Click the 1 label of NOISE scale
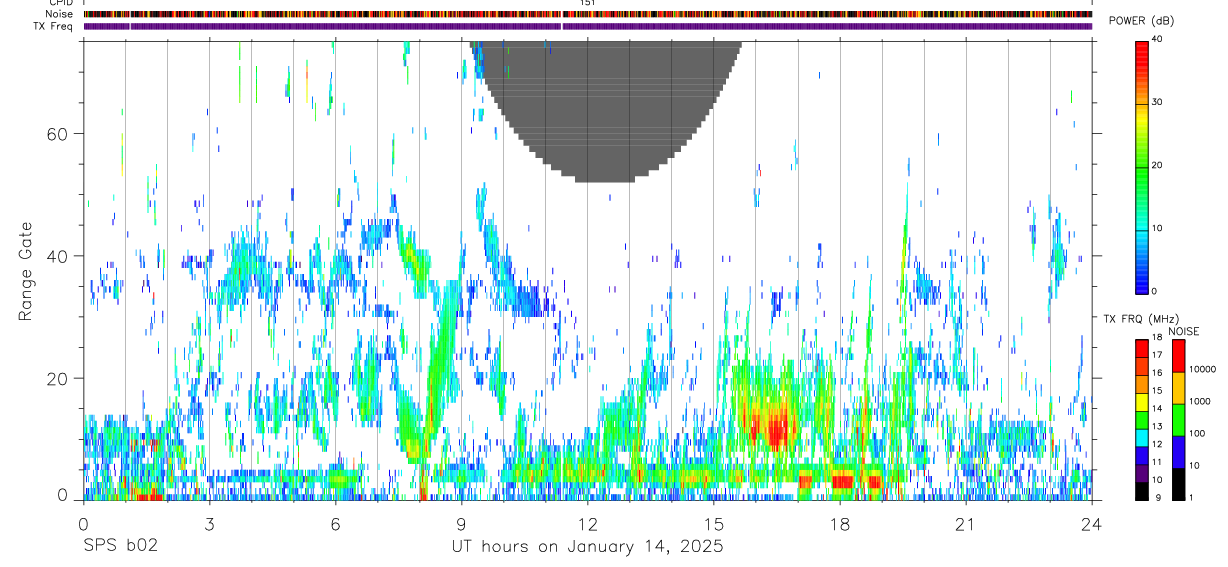Viewport: 1228px width, 567px height. [x=1191, y=497]
